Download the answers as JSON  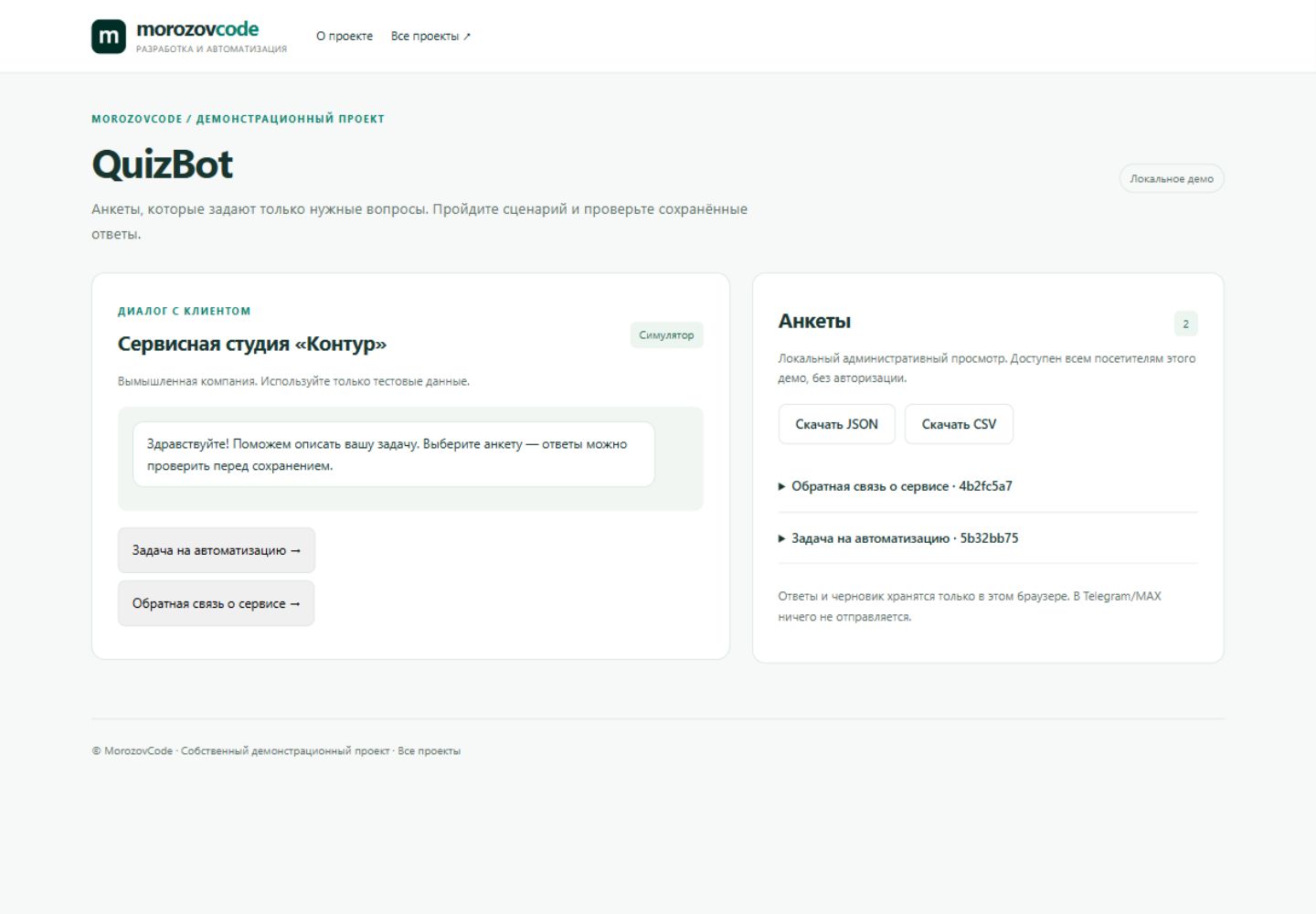click(x=836, y=424)
